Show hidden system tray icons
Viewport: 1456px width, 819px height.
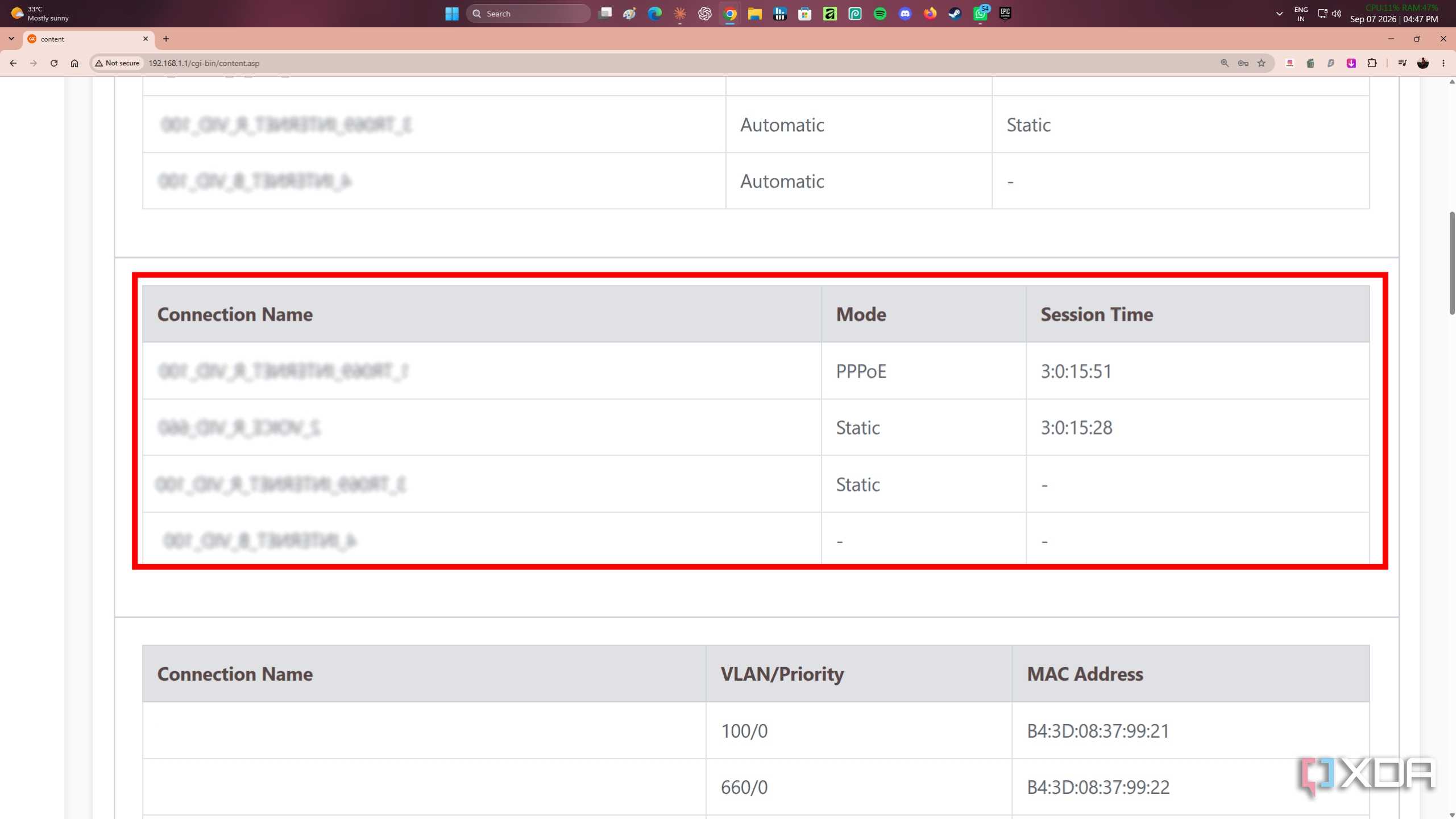[1279, 14]
